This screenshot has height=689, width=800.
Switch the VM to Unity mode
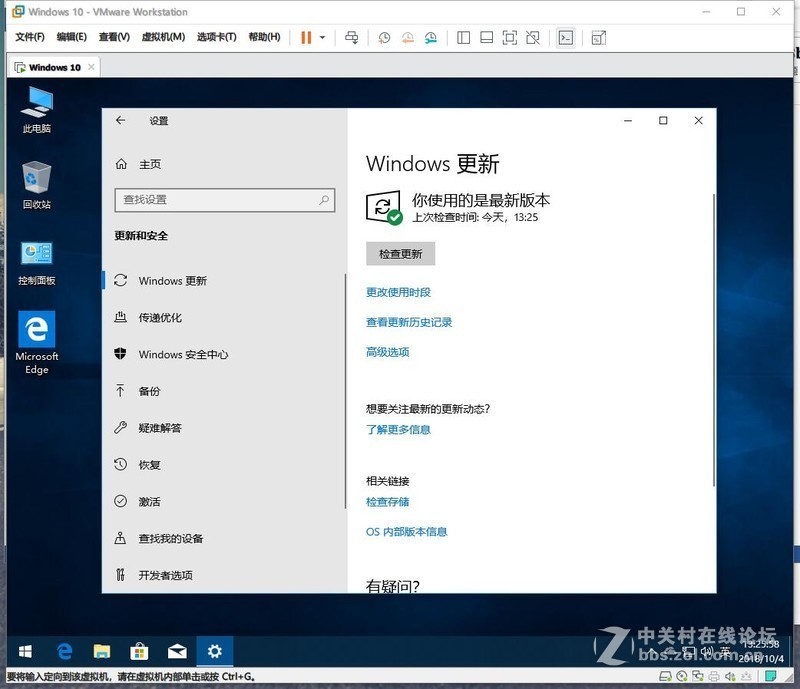pyautogui.click(x=533, y=37)
